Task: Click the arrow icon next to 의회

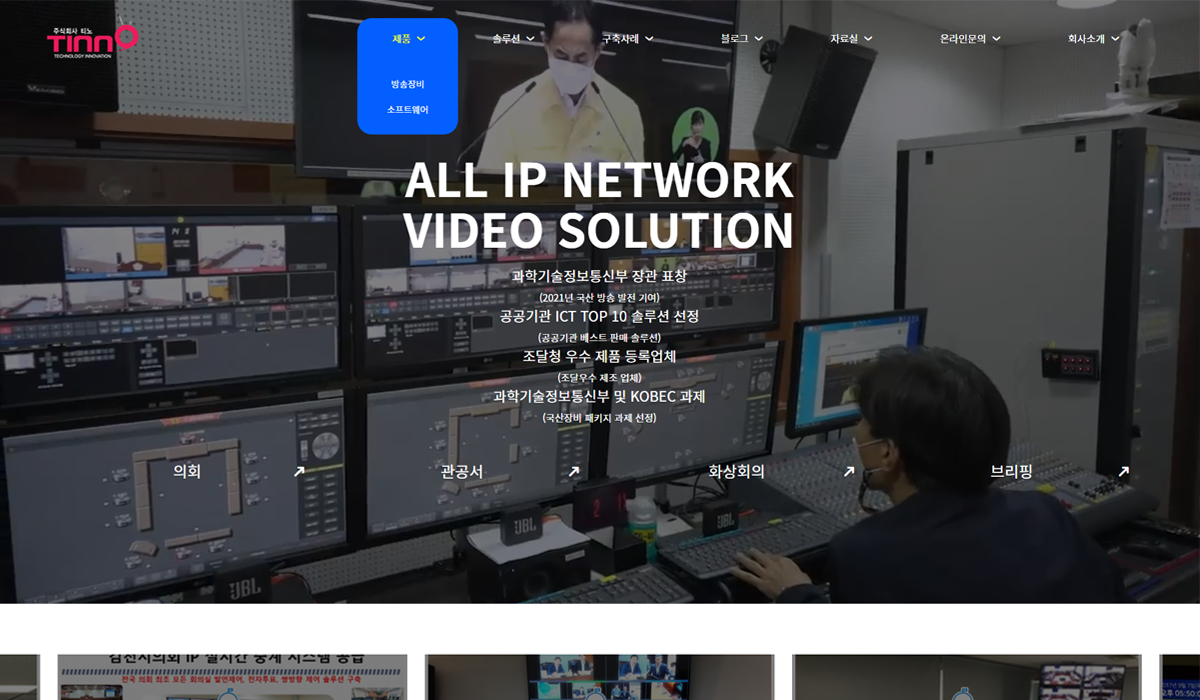Action: click(x=299, y=472)
